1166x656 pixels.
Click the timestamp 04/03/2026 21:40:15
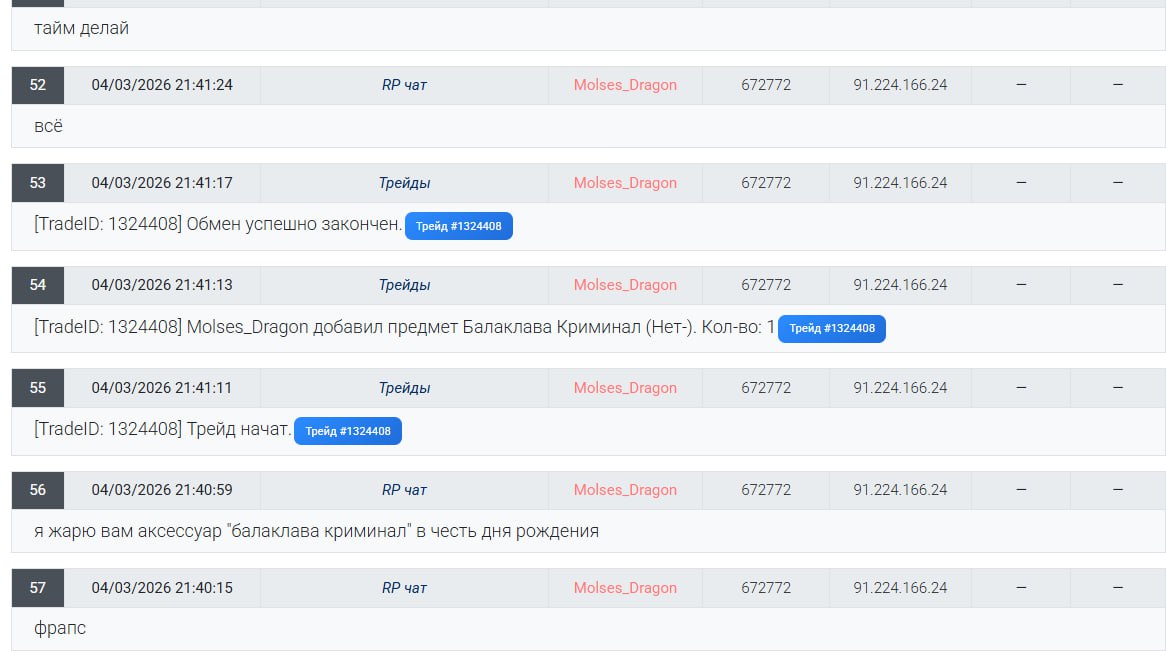[x=162, y=588]
